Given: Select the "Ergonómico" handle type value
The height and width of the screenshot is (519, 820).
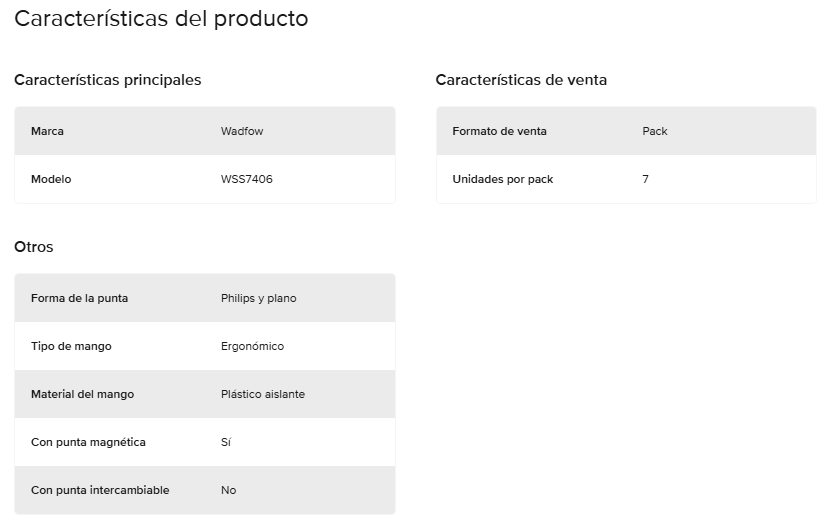Looking at the screenshot, I should coord(252,346).
